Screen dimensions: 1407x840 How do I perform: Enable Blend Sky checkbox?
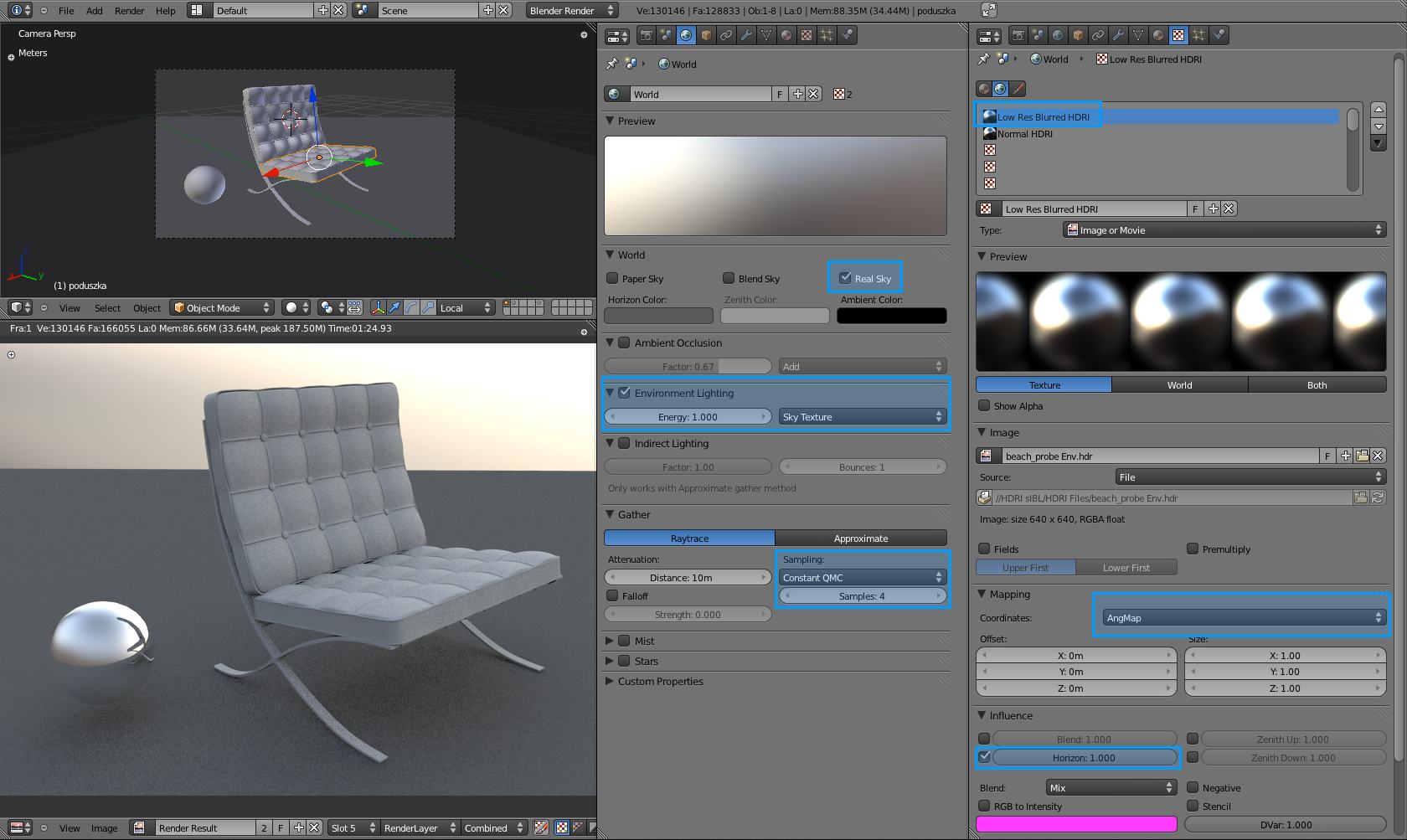point(729,278)
